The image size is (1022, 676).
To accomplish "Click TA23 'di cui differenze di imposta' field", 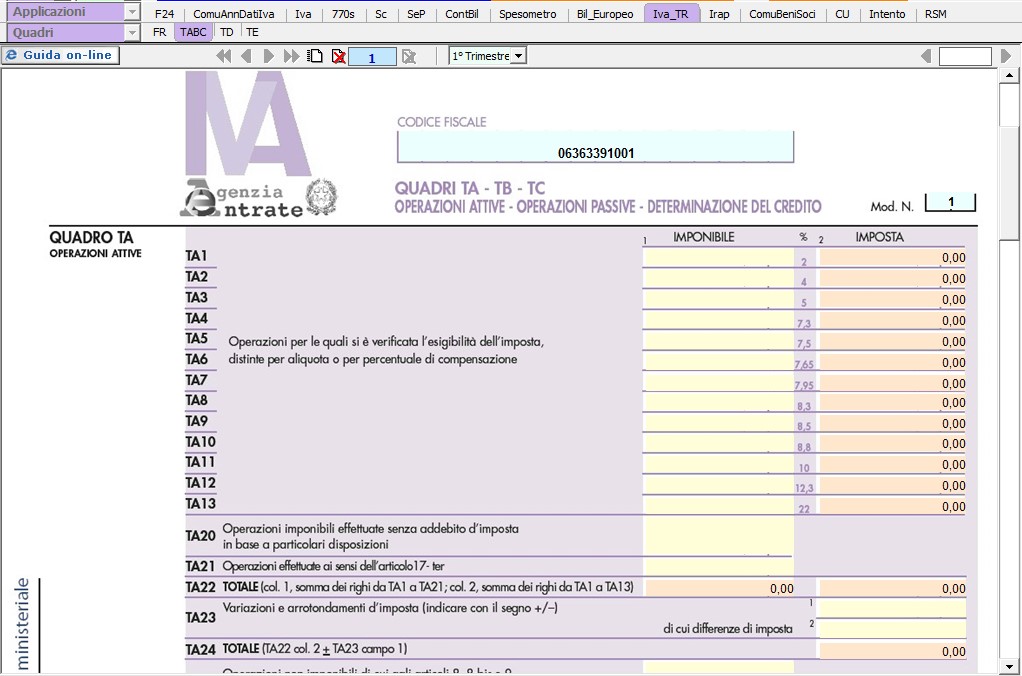I will [893, 629].
